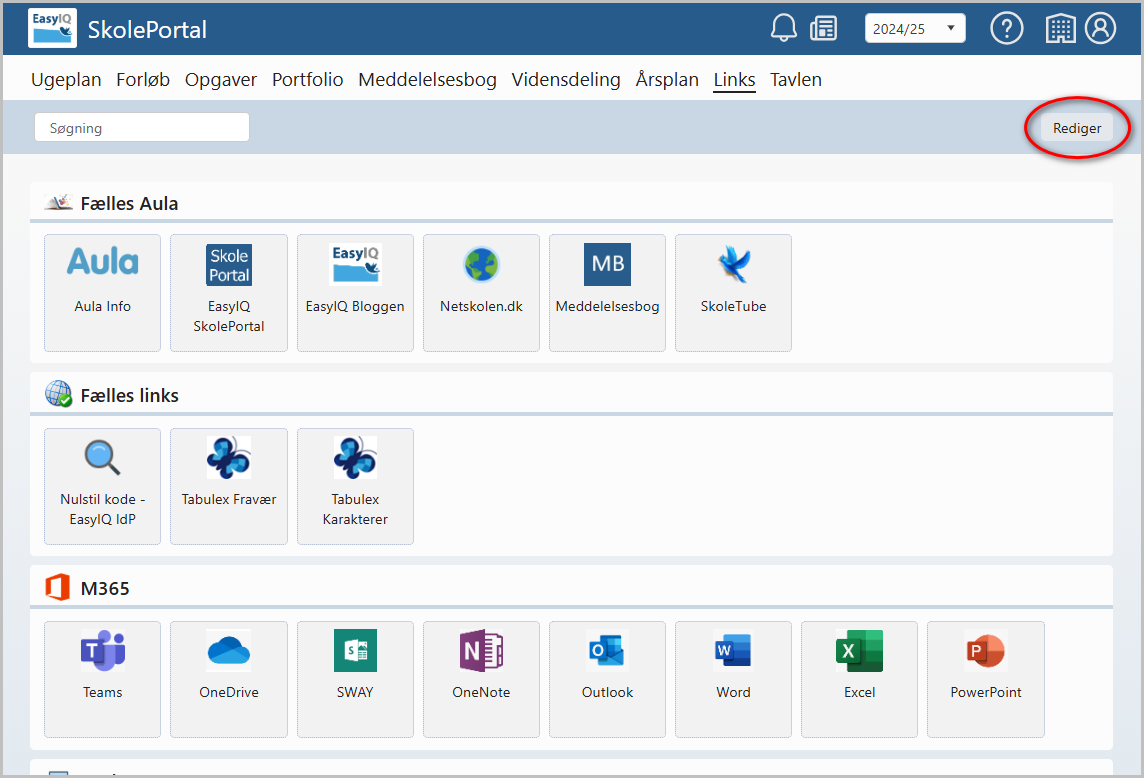Go to the Vidensdeling tab
The image size is (1144, 778).
[566, 80]
